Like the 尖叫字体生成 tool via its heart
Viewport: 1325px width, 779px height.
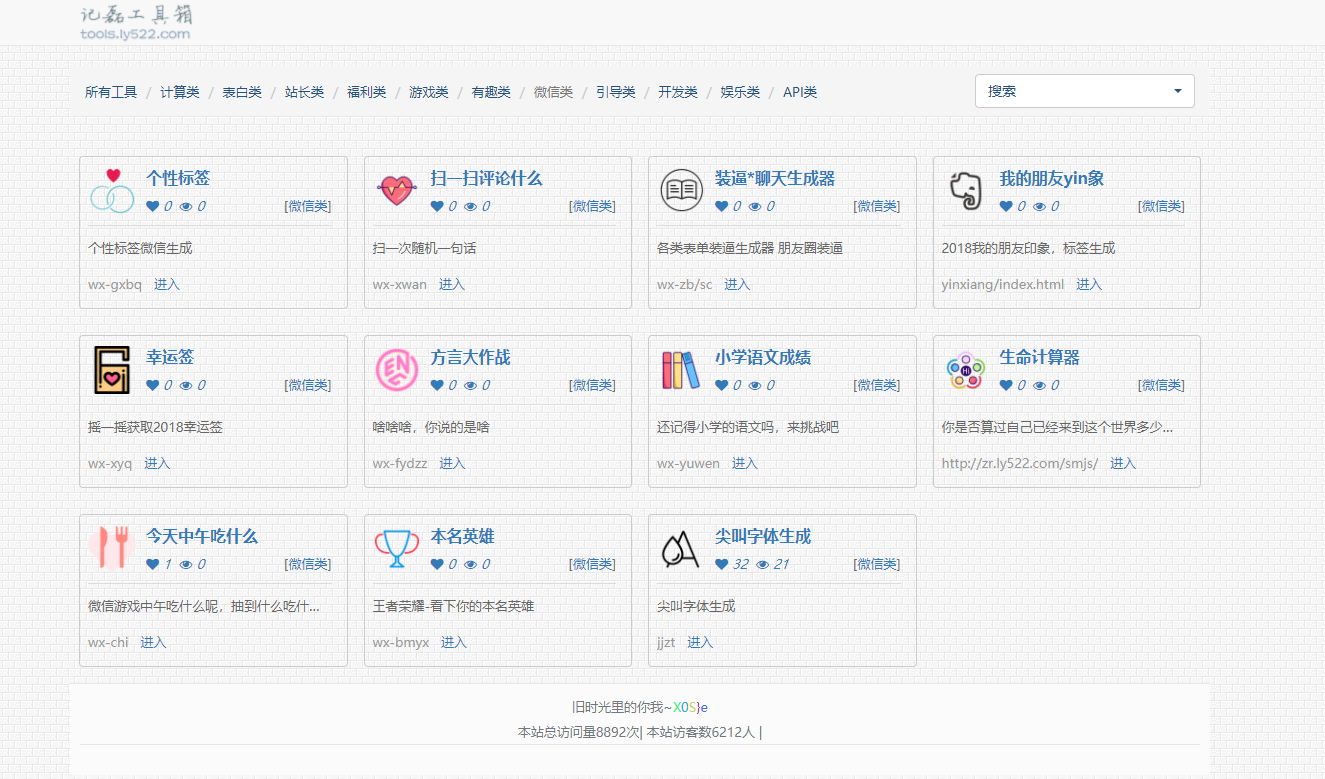click(722, 564)
